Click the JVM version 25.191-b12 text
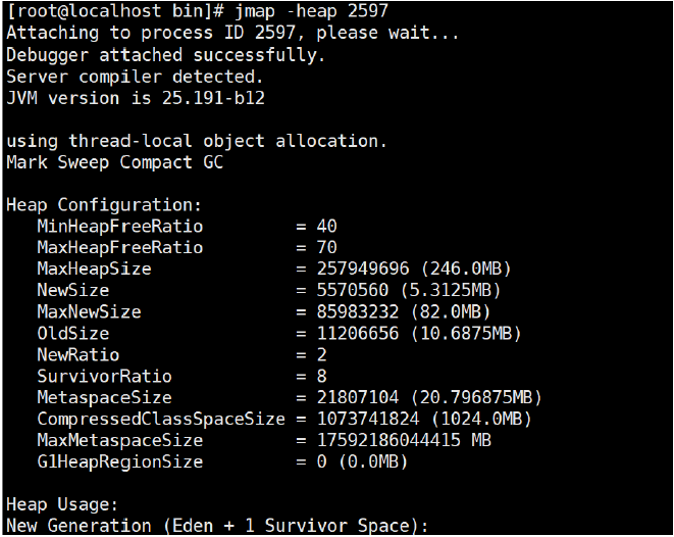Screen dimensions: 674x537 click(x=134, y=98)
